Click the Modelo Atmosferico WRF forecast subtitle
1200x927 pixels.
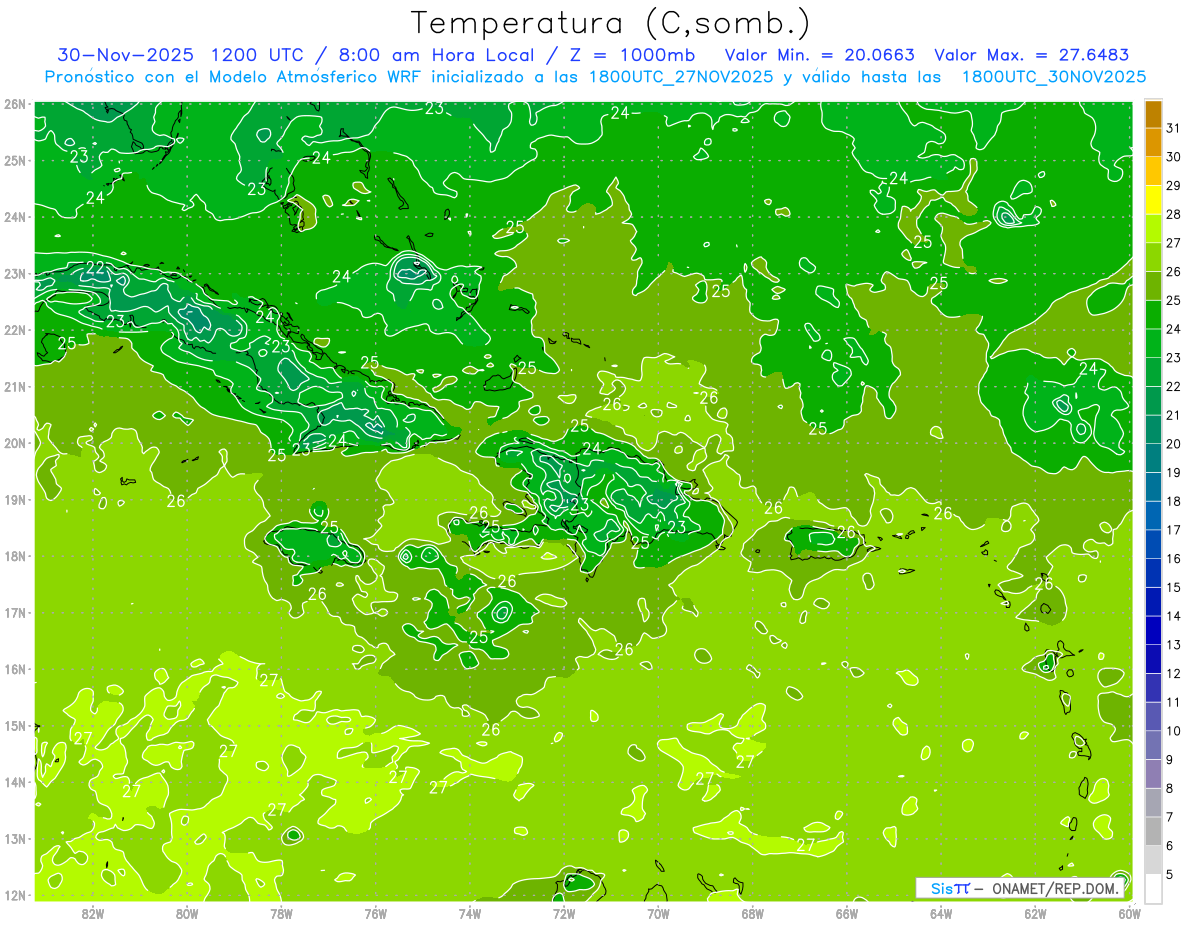coord(595,77)
